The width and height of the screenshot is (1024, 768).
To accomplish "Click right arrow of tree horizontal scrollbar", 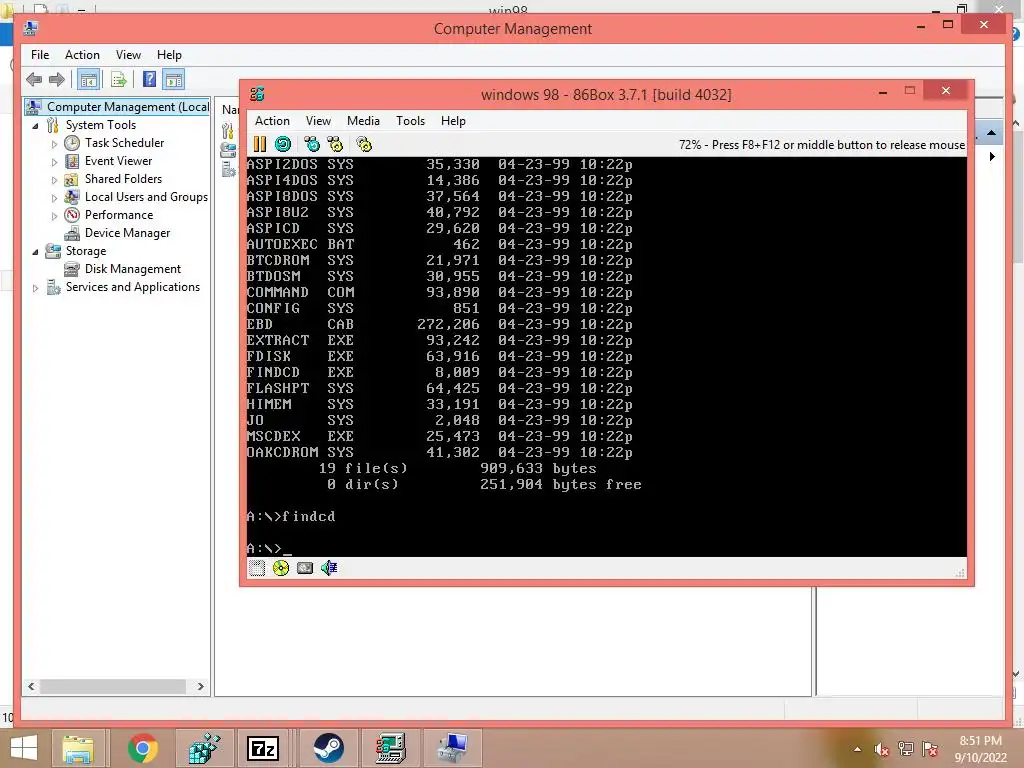I will point(200,686).
